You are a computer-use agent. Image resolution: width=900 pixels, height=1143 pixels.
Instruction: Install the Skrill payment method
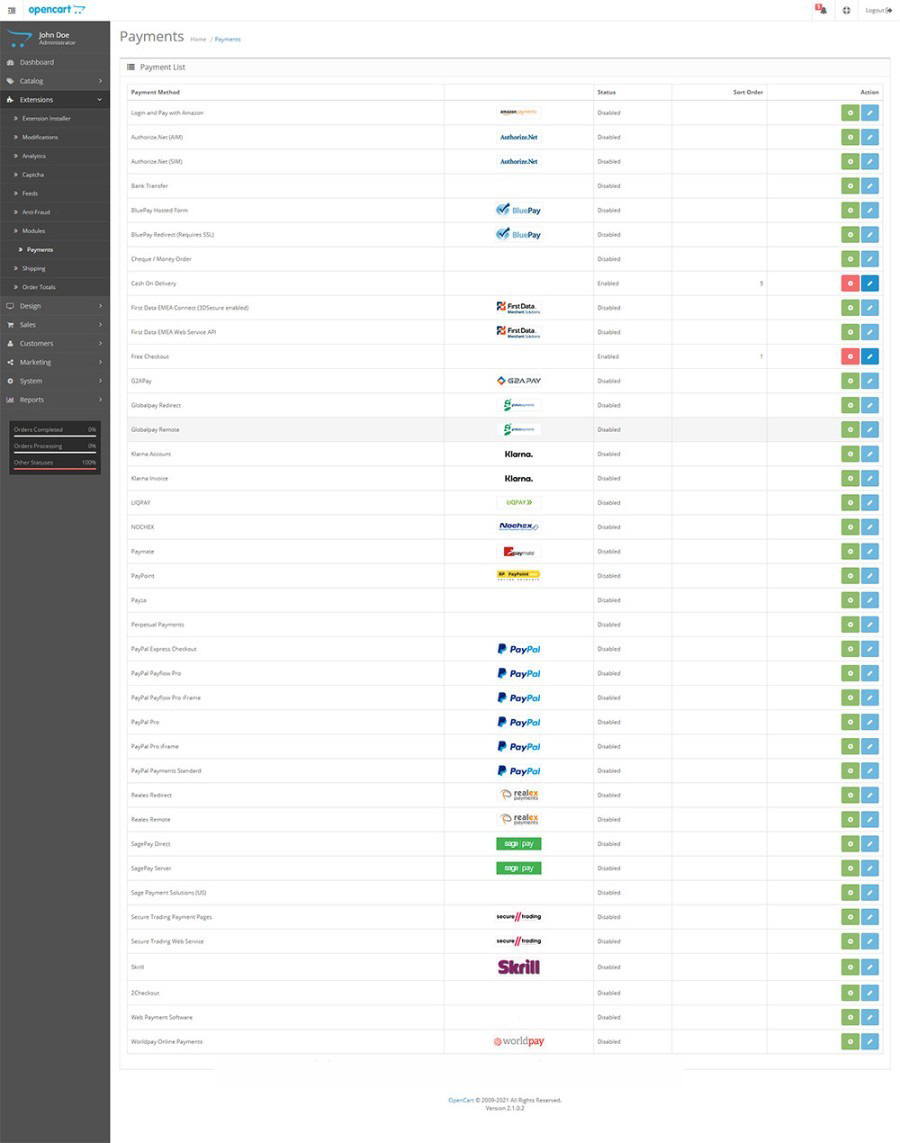[x=850, y=967]
